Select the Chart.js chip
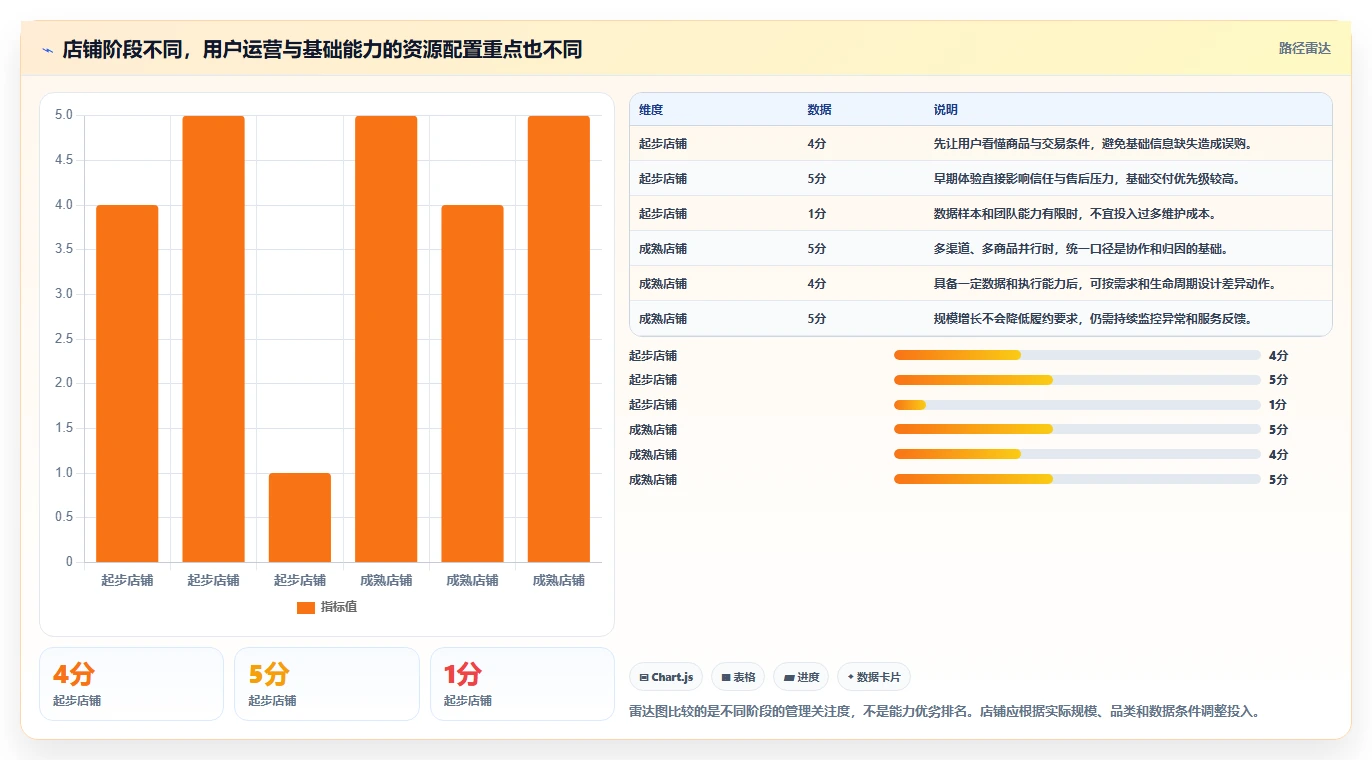This screenshot has height=760, width=1372. pos(665,677)
